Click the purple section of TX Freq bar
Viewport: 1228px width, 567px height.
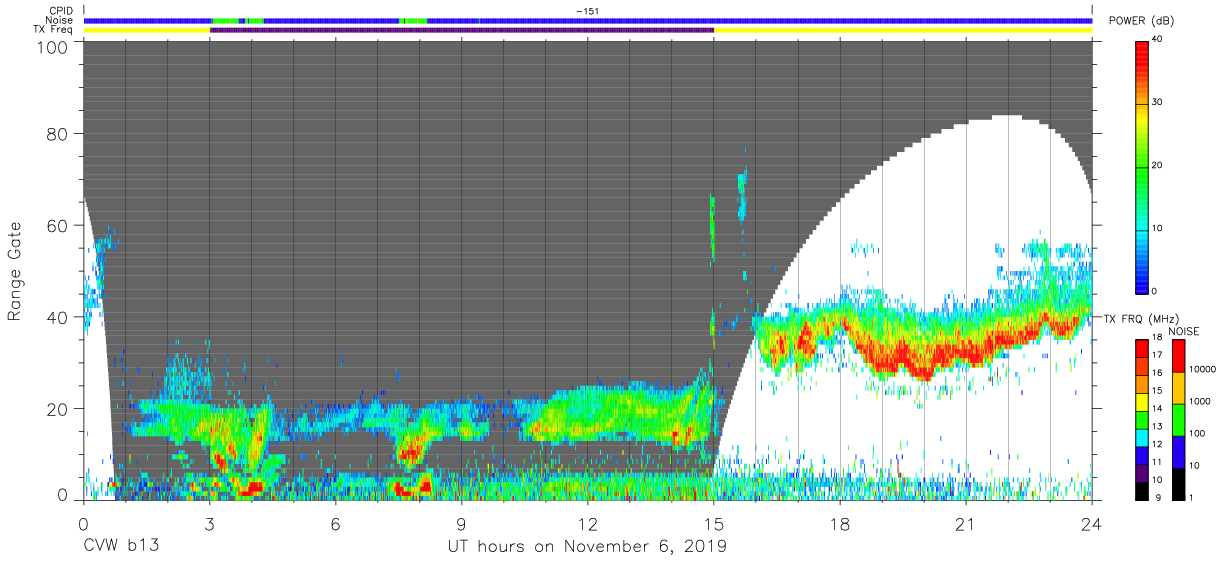pyautogui.click(x=462, y=30)
